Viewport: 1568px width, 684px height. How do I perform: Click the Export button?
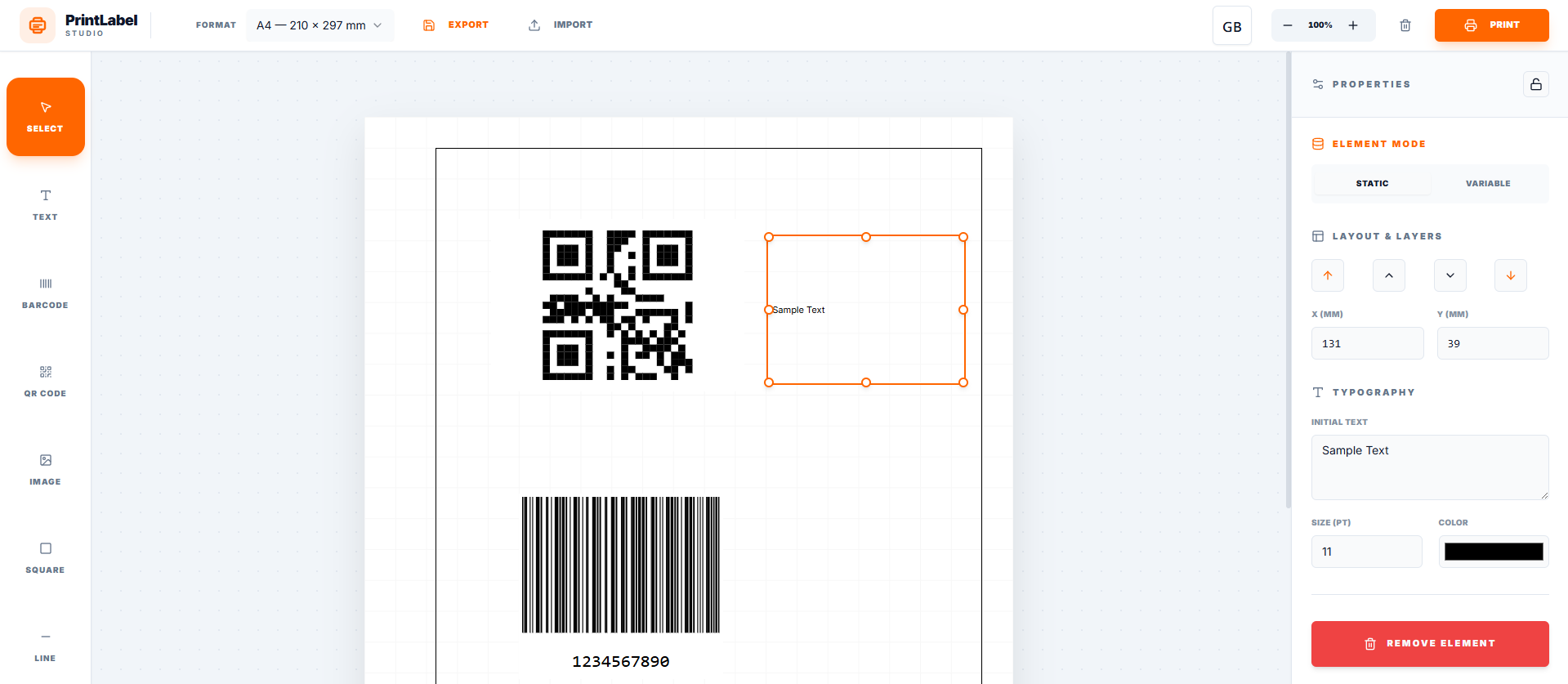[x=456, y=25]
